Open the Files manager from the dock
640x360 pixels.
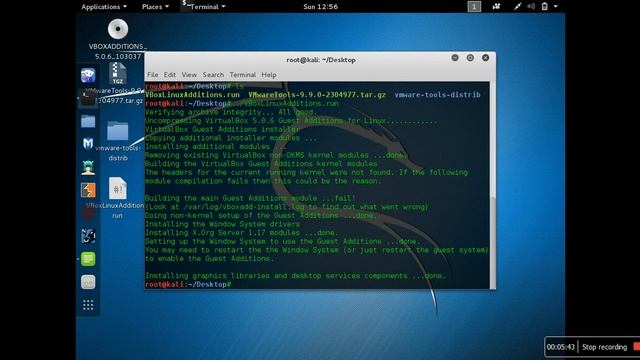click(x=88, y=121)
